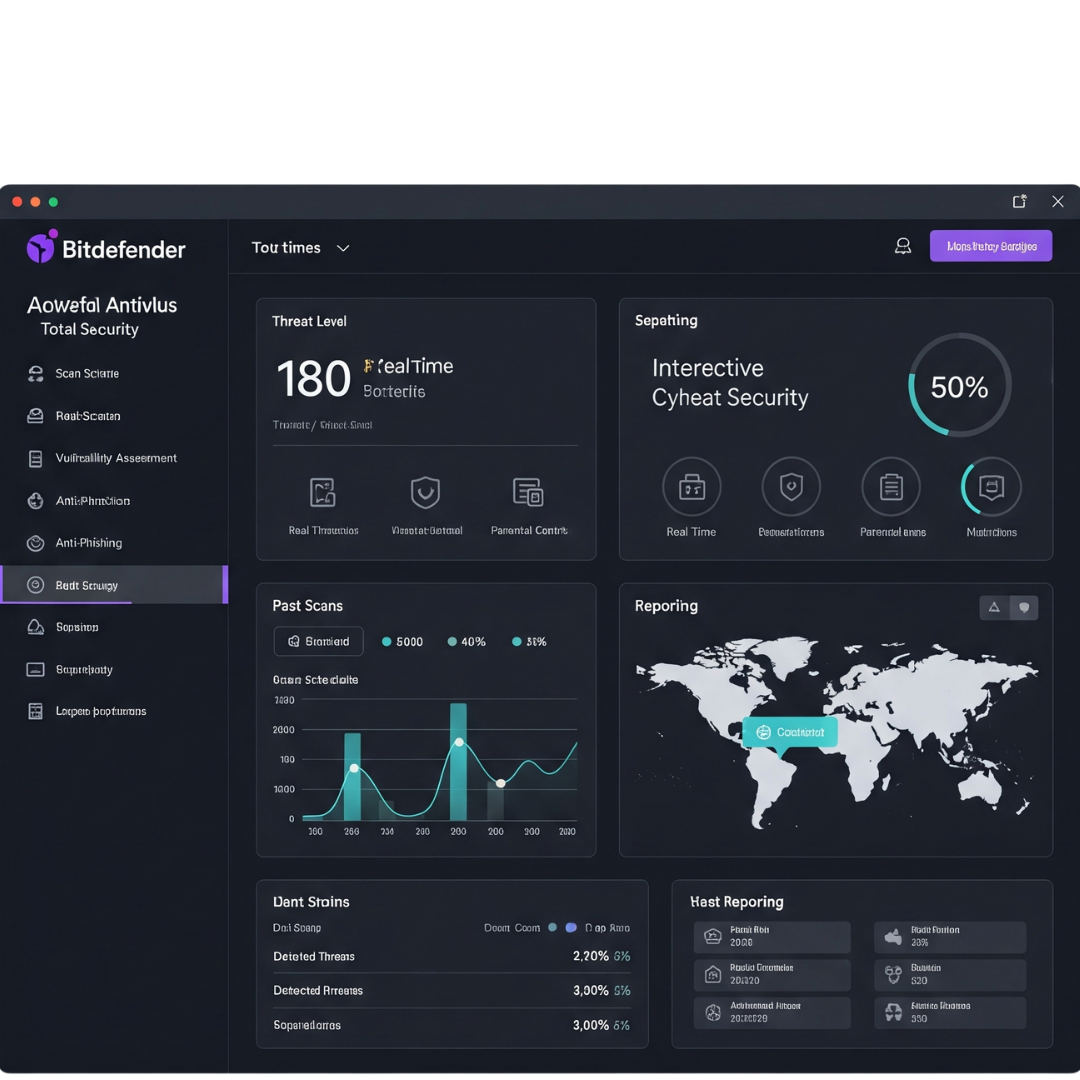Click the Bitdefender logo
The height and width of the screenshot is (1080, 1080).
click(105, 248)
